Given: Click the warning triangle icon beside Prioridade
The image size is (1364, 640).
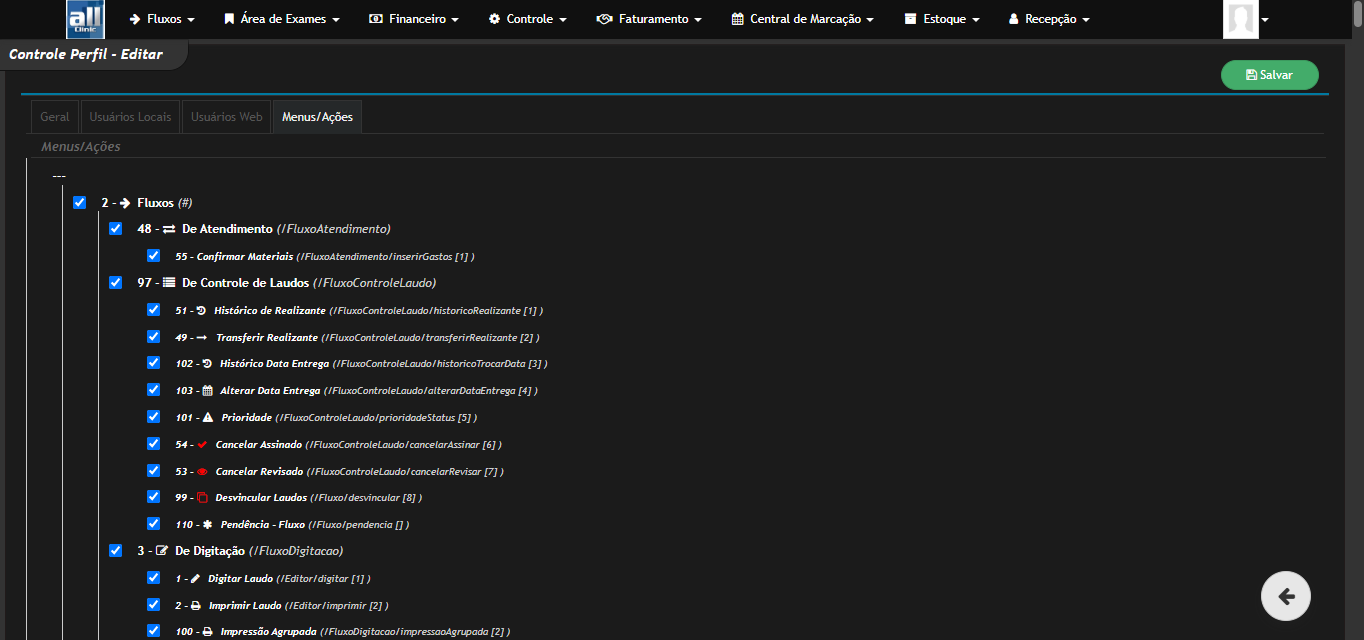Looking at the screenshot, I should pyautogui.click(x=208, y=417).
